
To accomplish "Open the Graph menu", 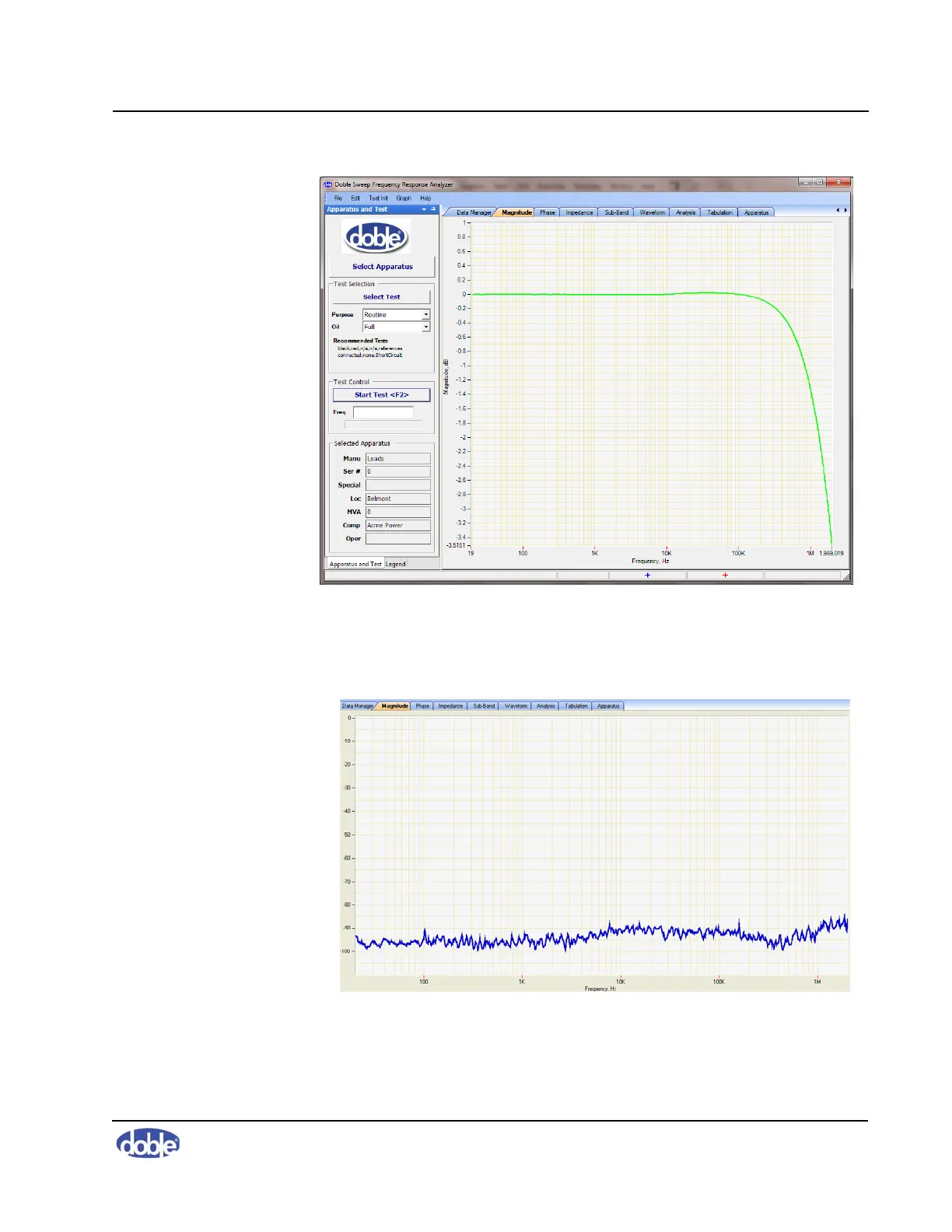I will click(x=403, y=198).
